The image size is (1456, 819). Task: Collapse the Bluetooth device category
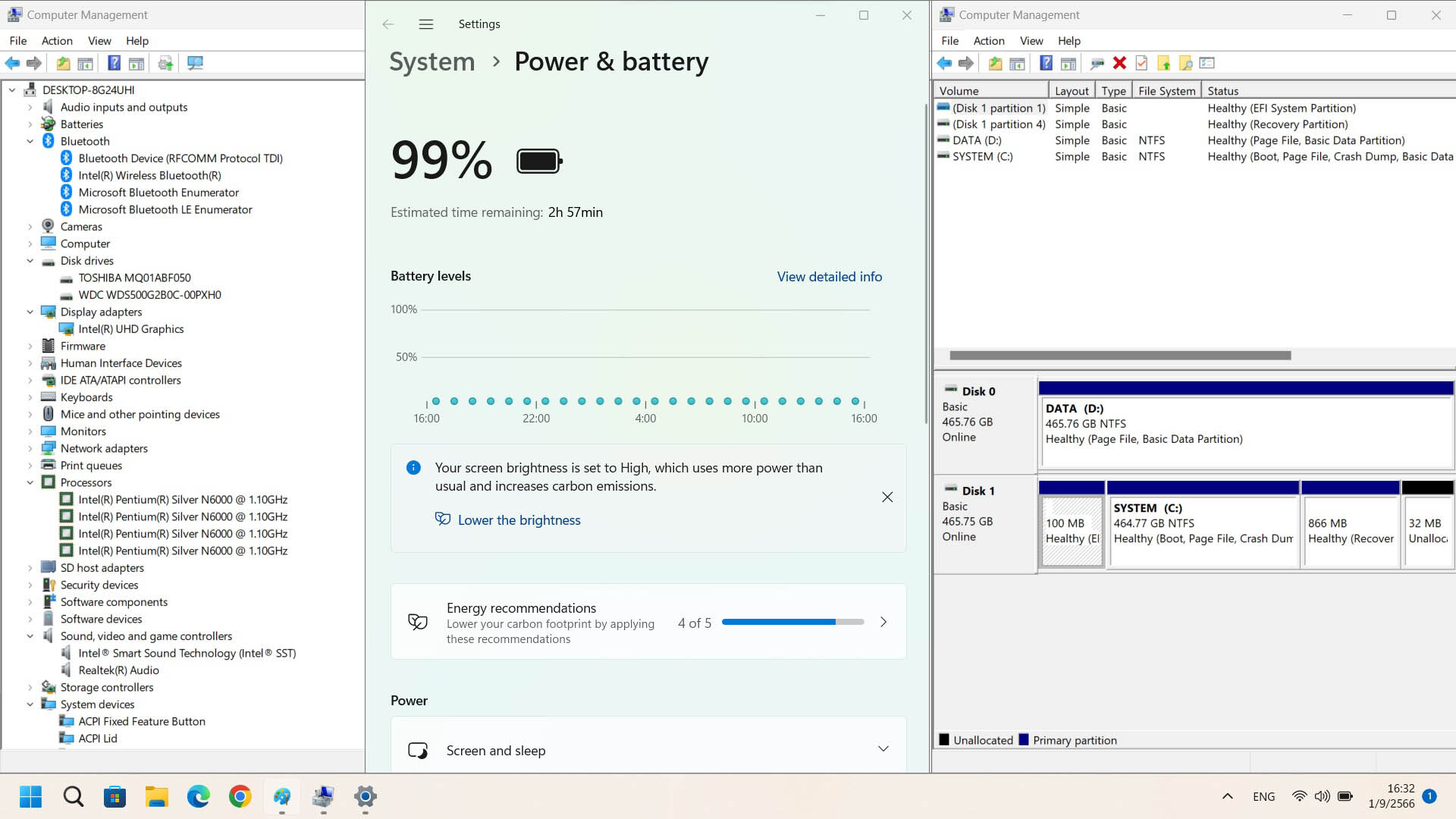tap(30, 141)
